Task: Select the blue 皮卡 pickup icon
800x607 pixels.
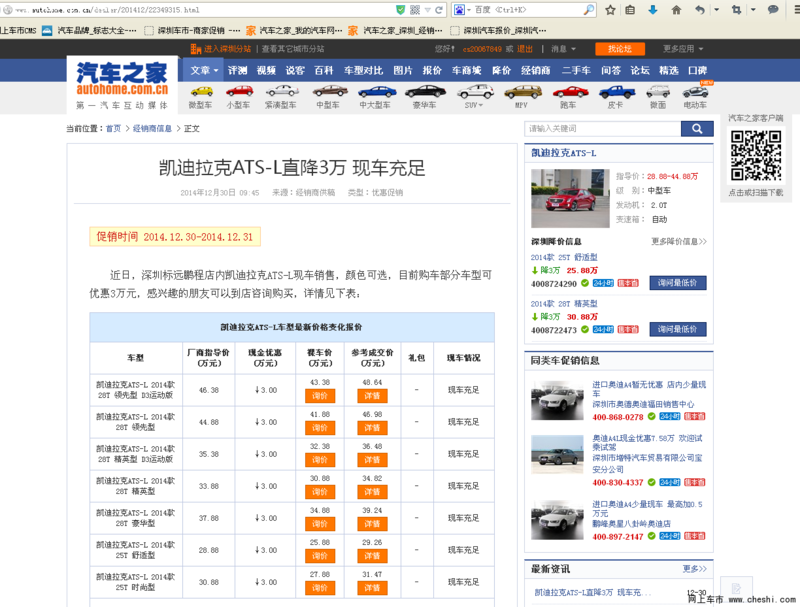Action: point(617,92)
